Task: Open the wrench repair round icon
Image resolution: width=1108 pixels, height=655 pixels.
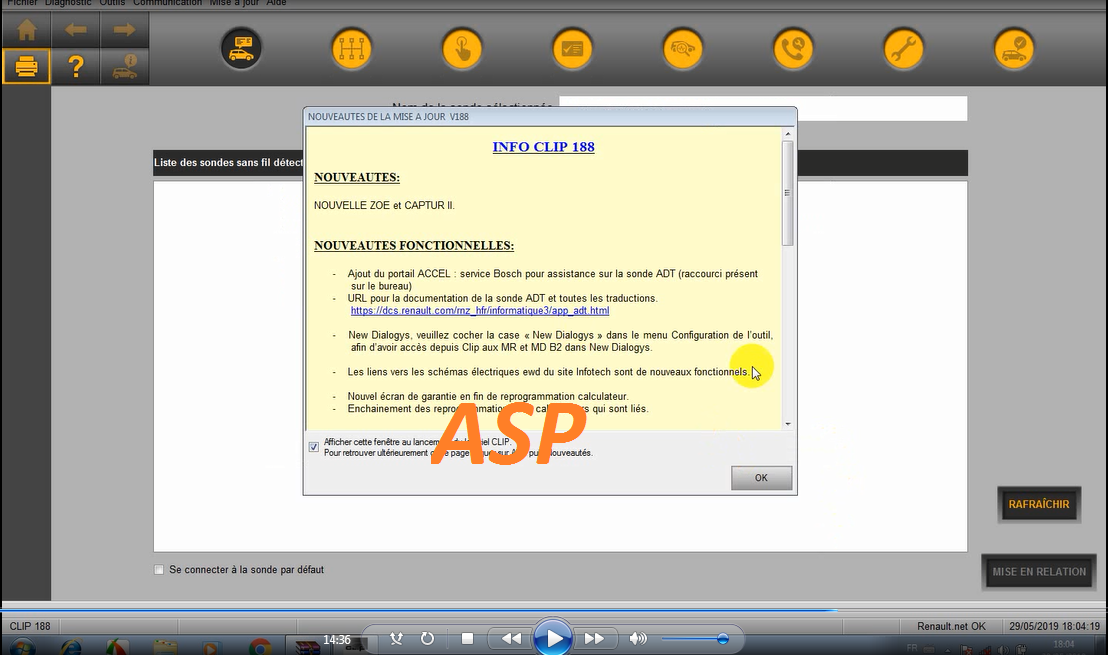Action: [904, 49]
